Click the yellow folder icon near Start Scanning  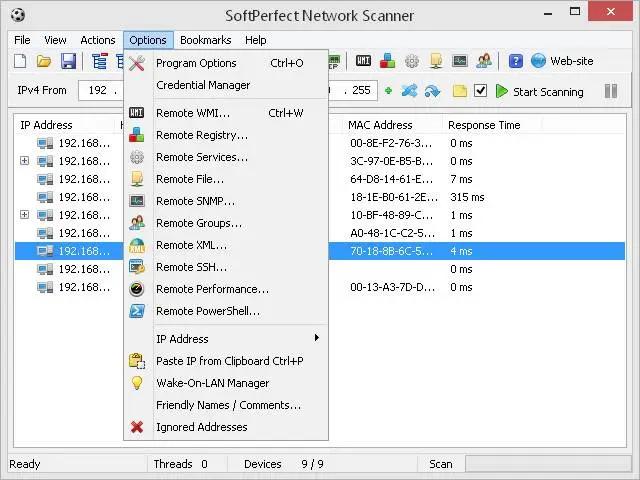click(460, 91)
